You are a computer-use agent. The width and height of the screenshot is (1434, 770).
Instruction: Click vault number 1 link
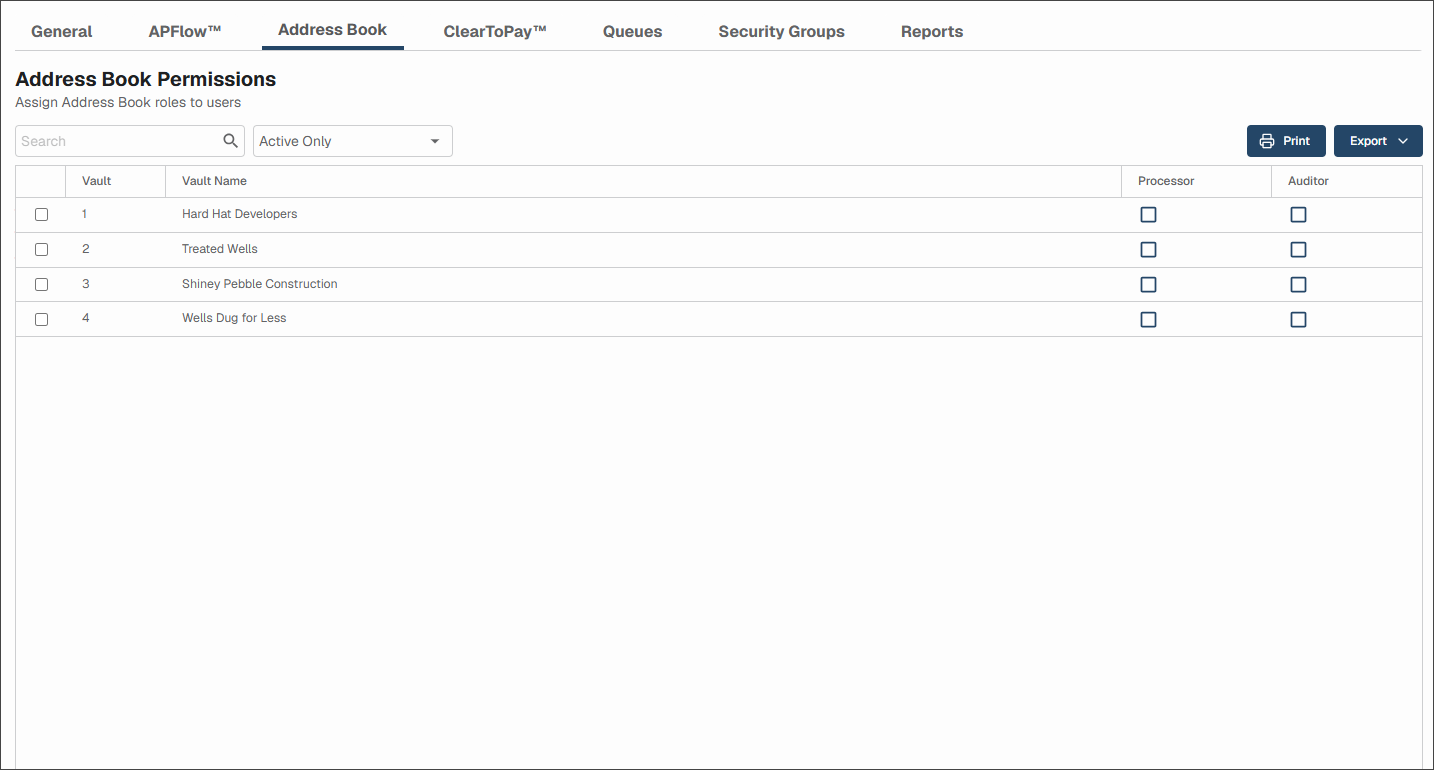click(85, 214)
